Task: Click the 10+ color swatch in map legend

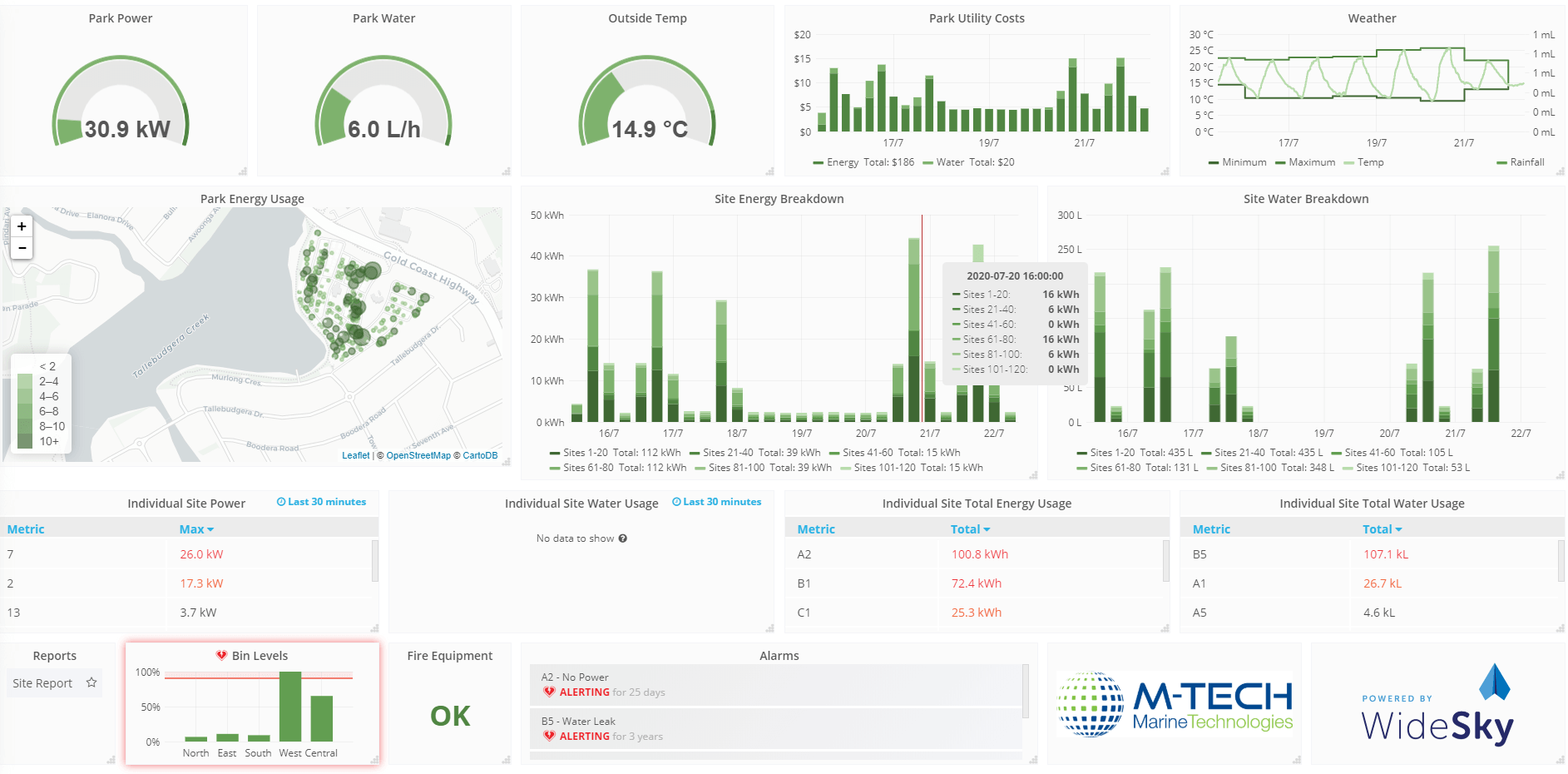Action: (x=25, y=441)
